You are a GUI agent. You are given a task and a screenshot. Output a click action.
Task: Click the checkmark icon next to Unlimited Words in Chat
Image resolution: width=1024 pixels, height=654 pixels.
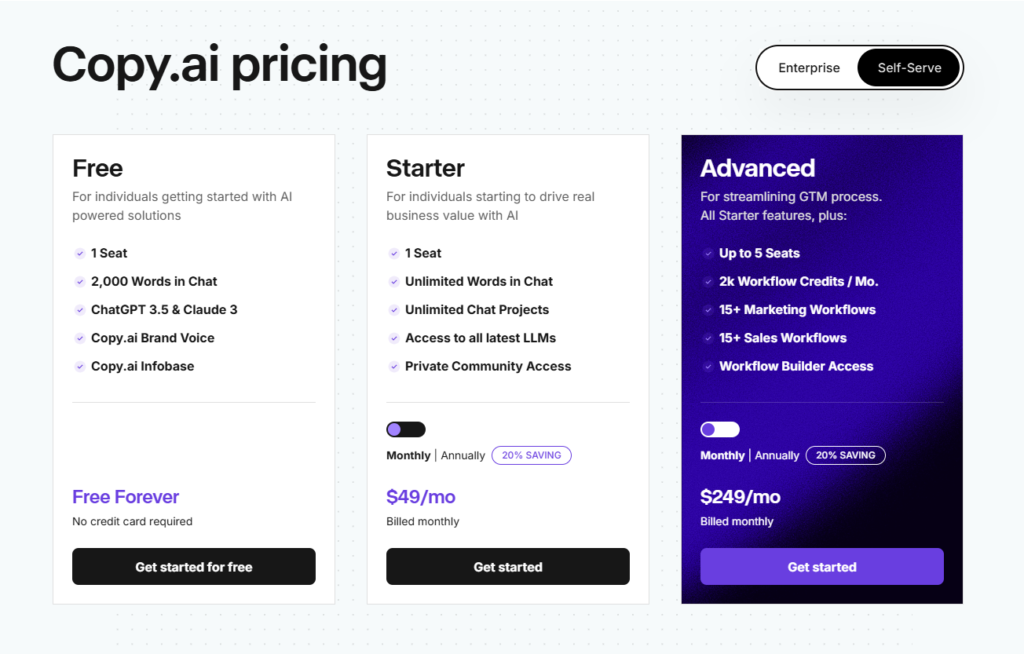pos(394,282)
